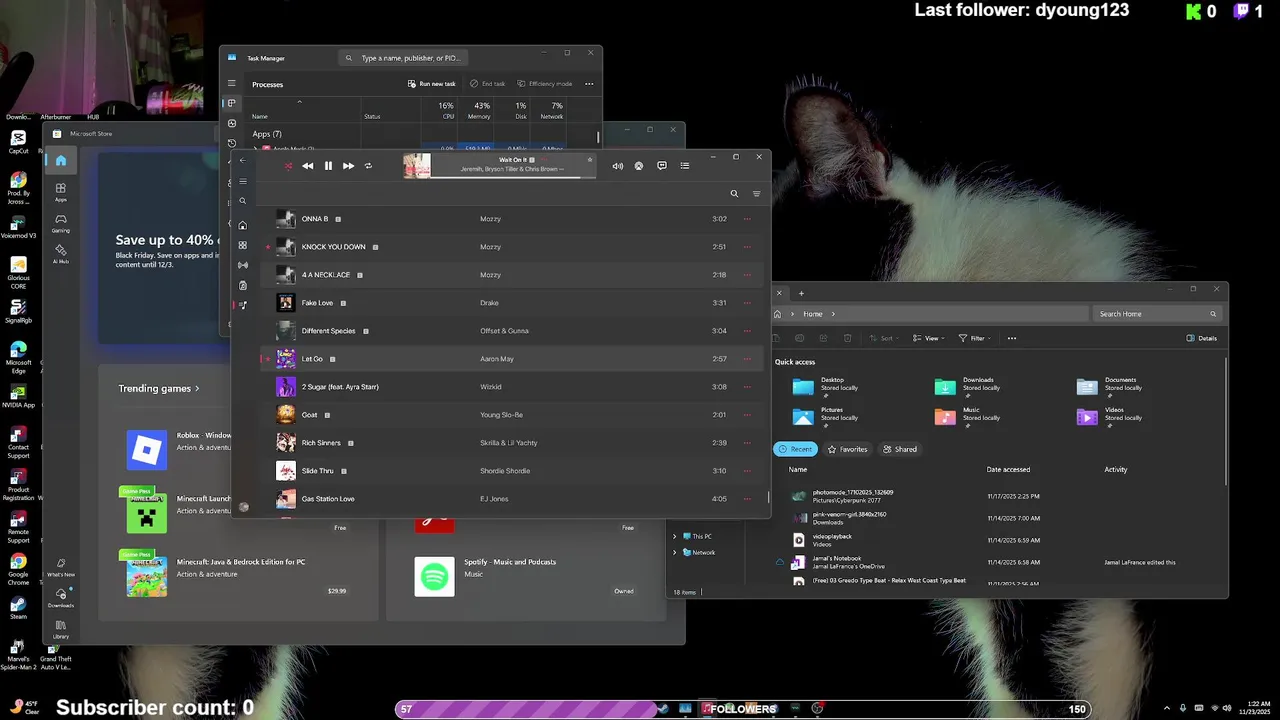This screenshot has width=1280, height=720.
Task: Open Minecraft Java & Bedrock Edition listing
Action: click(x=241, y=577)
